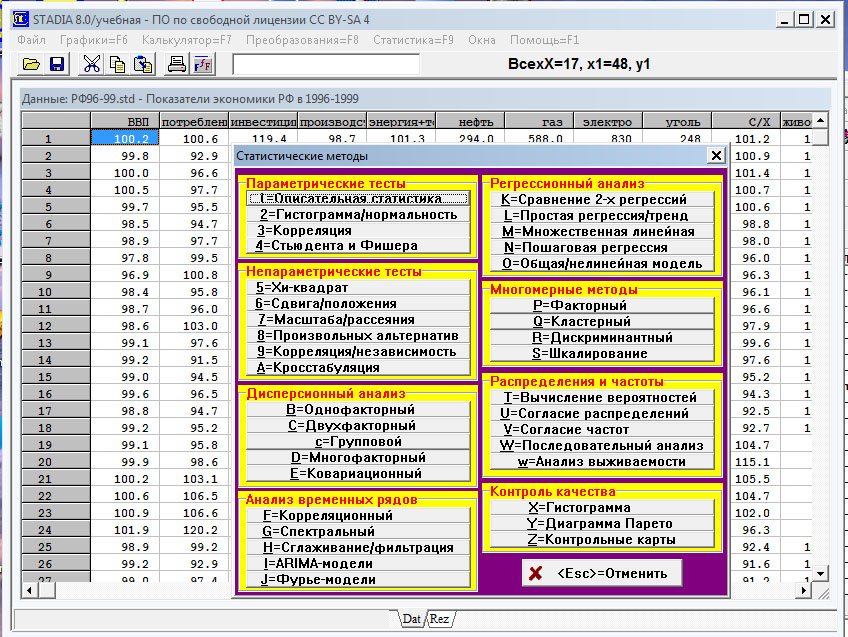Viewport: 848px width, 637px height.
Task: Click the toolbar text input field
Action: (326, 65)
